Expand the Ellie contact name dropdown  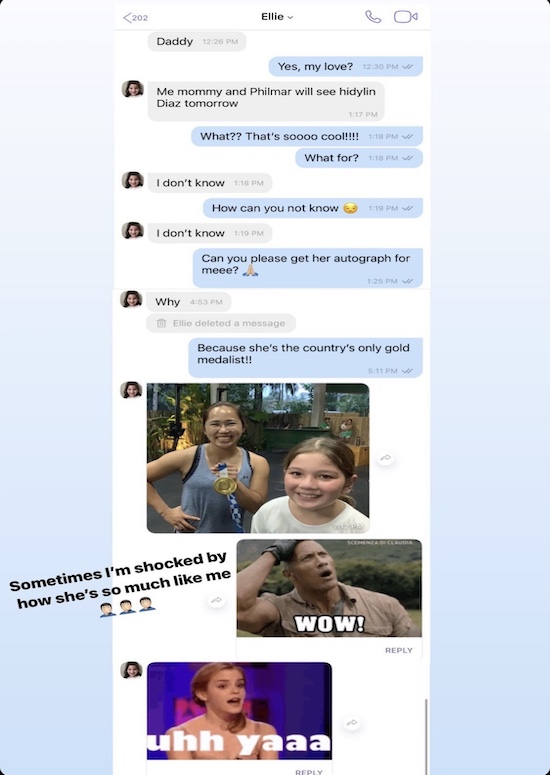click(277, 17)
